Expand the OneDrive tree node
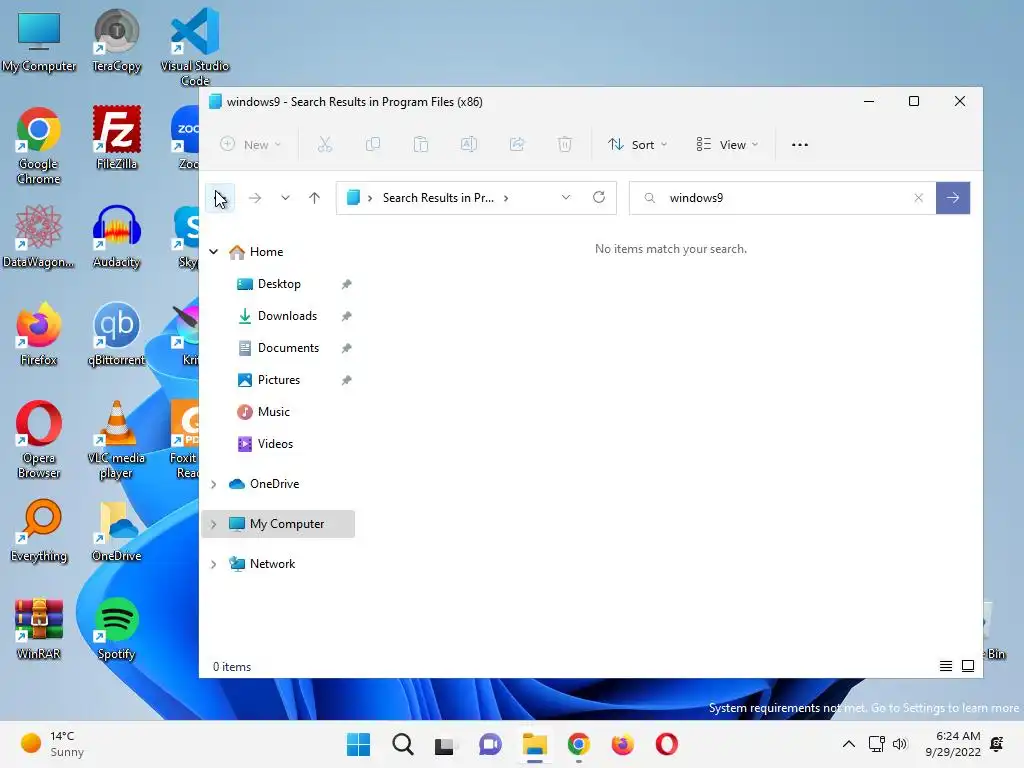Viewport: 1024px width, 768px height. 214,484
